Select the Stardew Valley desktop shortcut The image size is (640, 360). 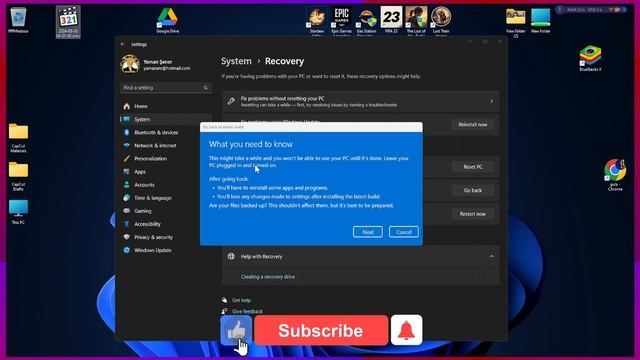[316, 21]
